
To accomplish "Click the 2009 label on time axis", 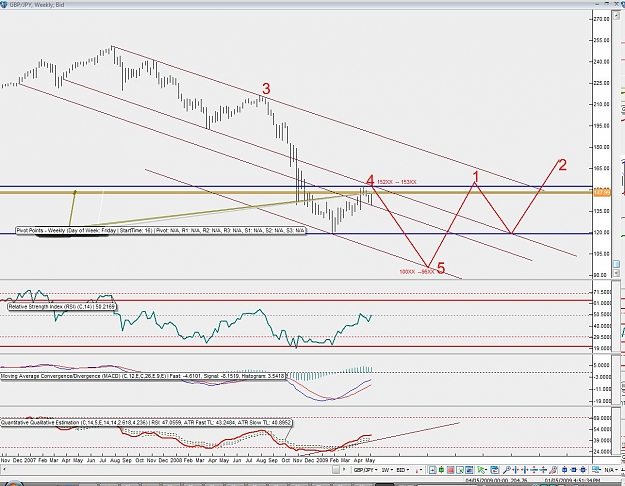I will point(322,460).
